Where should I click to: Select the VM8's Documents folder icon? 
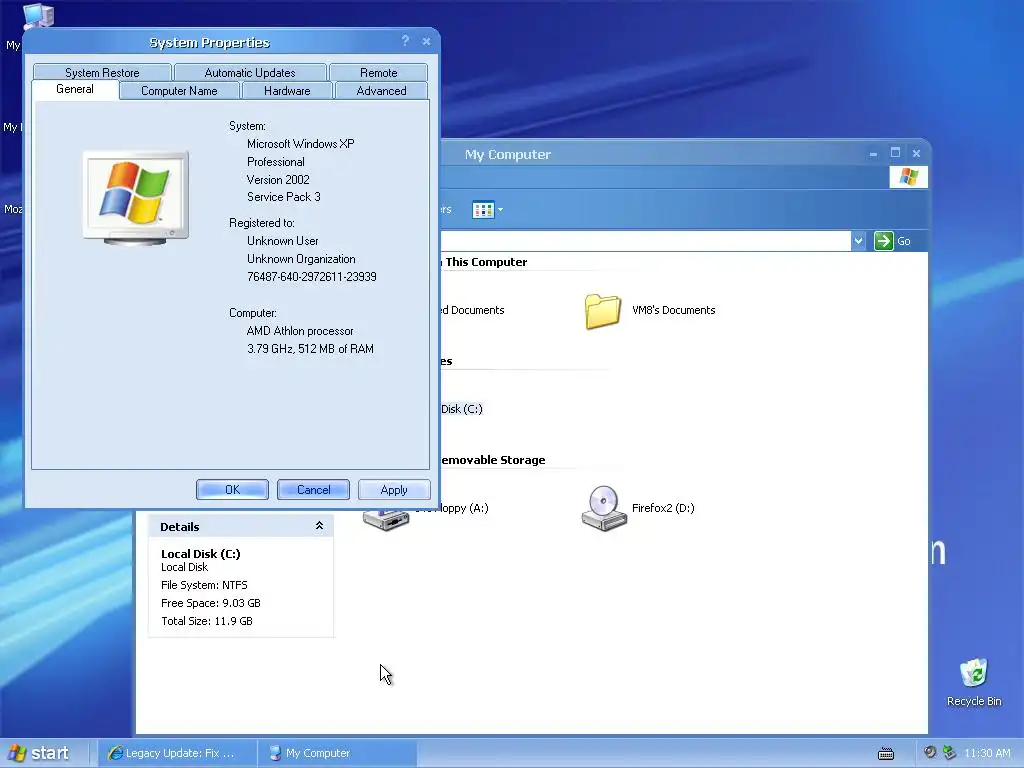coord(602,311)
